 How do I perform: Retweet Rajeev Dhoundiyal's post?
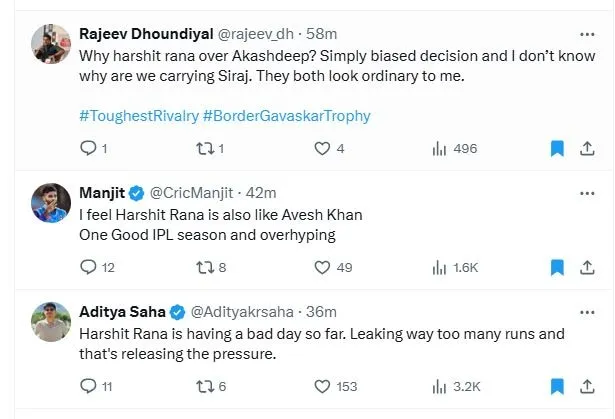point(205,149)
